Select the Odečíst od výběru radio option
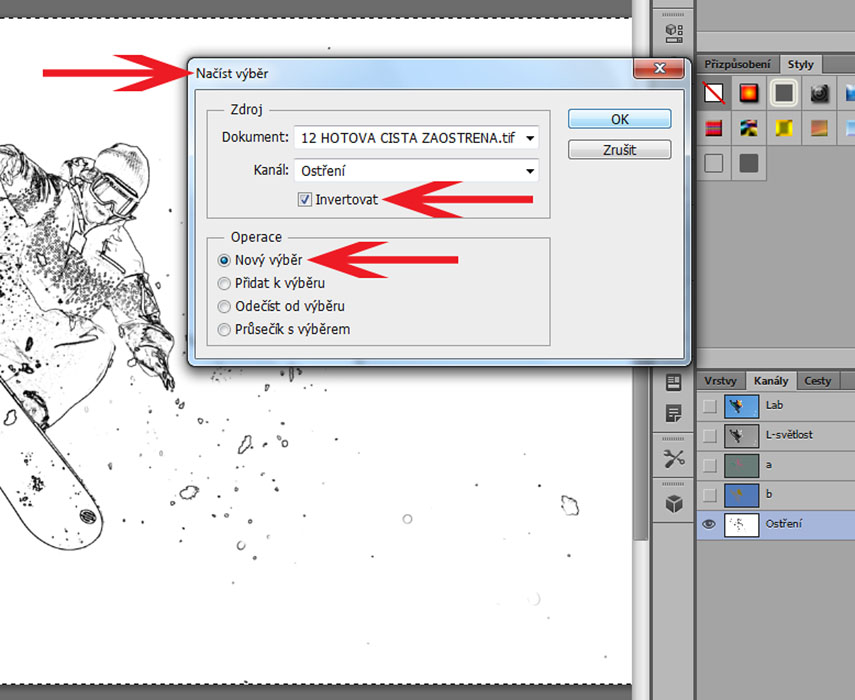The width and height of the screenshot is (855, 700). pyautogui.click(x=224, y=306)
